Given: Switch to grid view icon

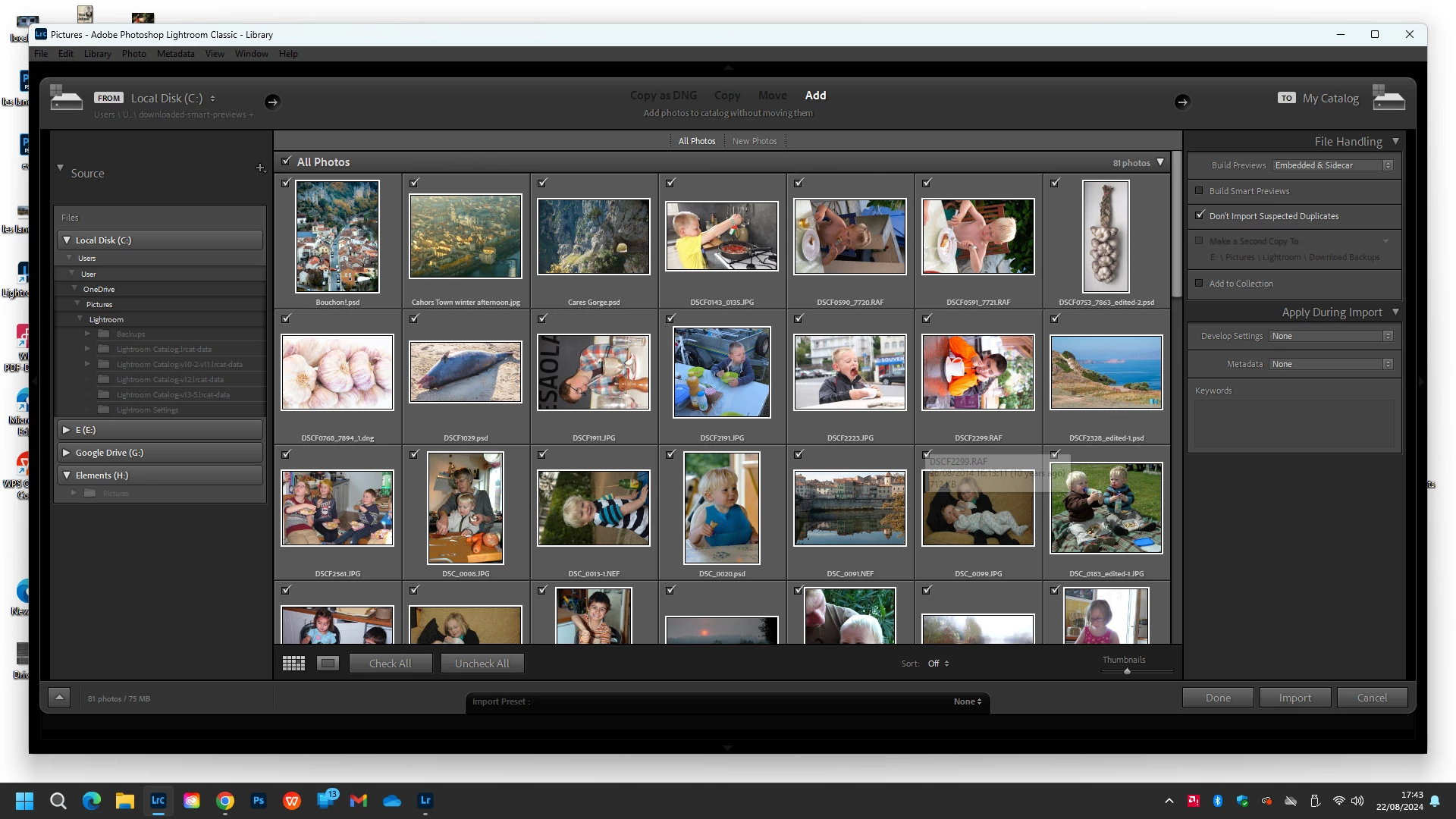Looking at the screenshot, I should (293, 664).
